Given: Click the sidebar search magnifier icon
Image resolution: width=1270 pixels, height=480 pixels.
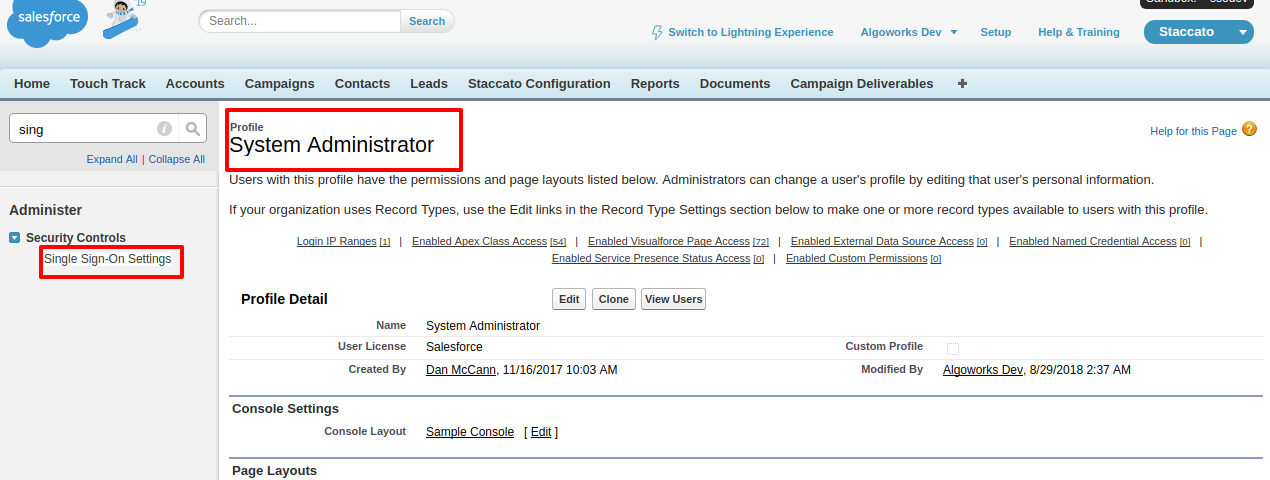Looking at the screenshot, I should tap(193, 129).
